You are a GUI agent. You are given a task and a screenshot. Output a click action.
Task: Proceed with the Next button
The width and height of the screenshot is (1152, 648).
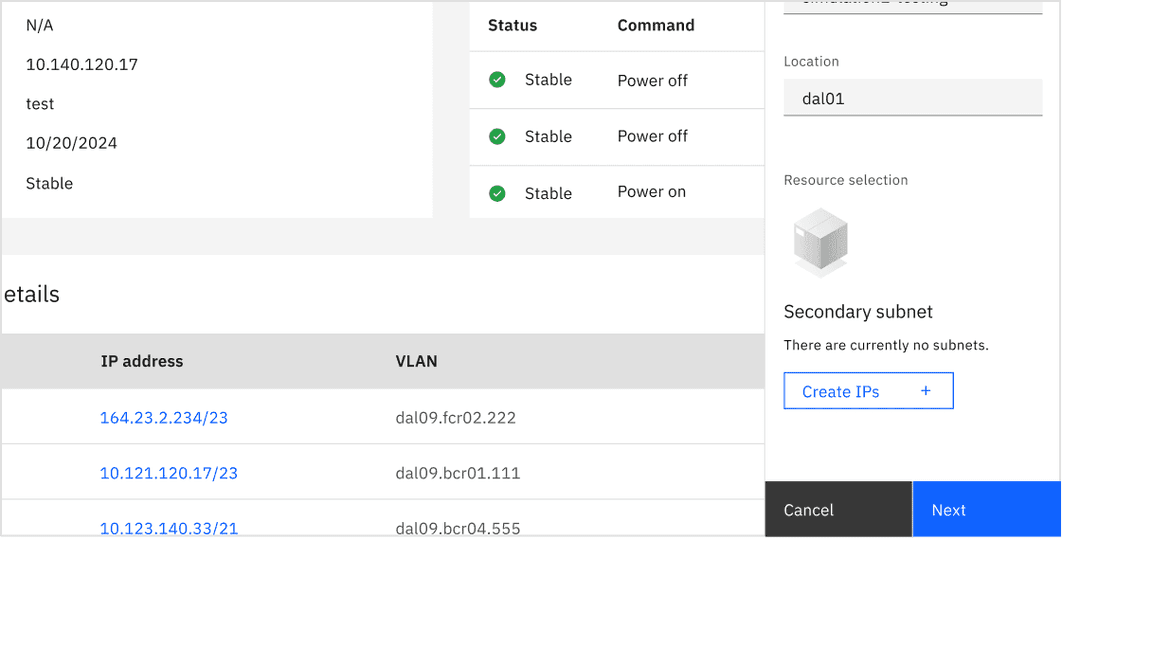(x=986, y=510)
